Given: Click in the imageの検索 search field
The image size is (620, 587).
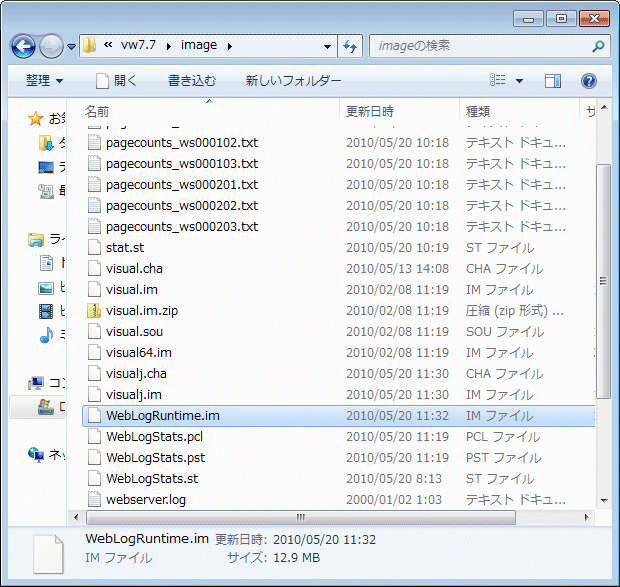Looking at the screenshot, I should click(480, 46).
